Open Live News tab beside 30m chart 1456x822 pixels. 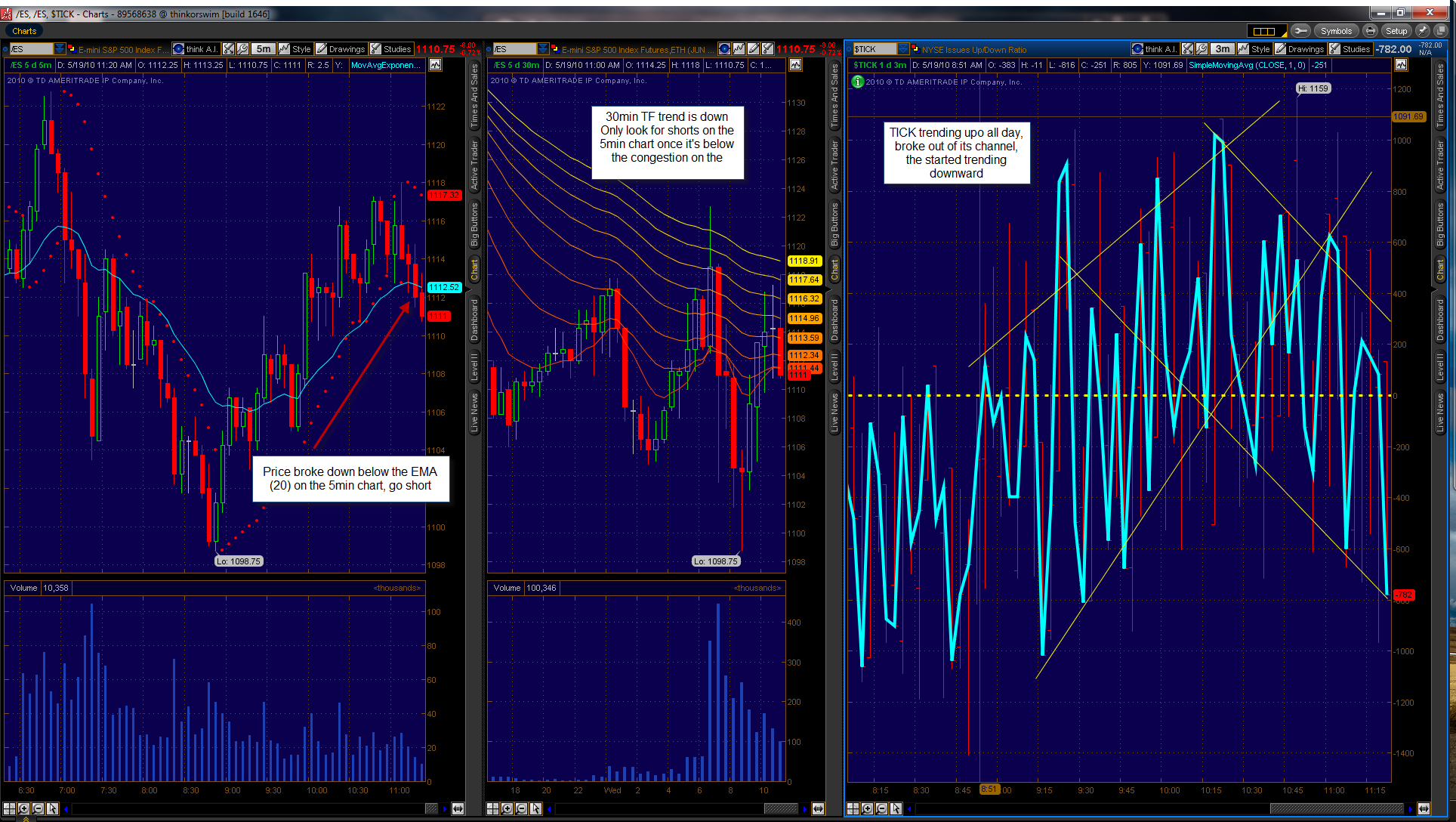tap(834, 413)
